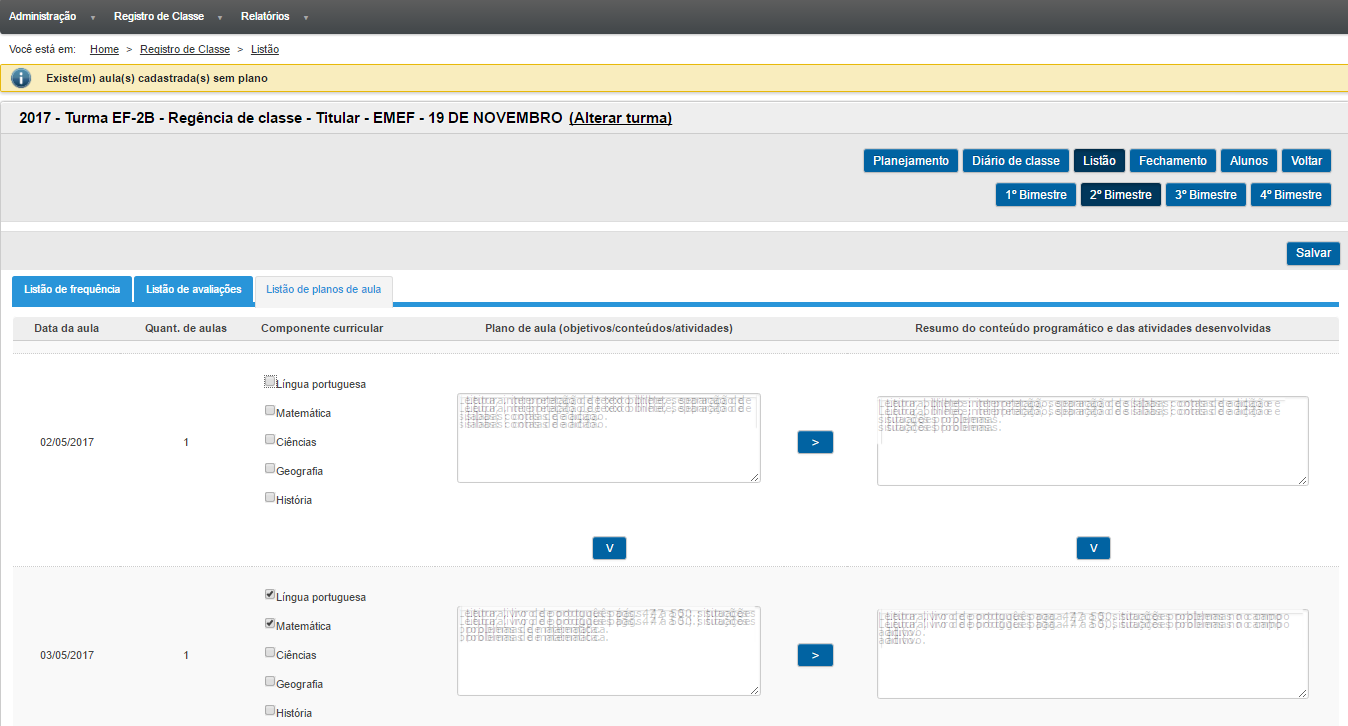Screen dimensions: 1348x726
Task: Check Ciências for 02/05/2017
Action: tap(270, 439)
